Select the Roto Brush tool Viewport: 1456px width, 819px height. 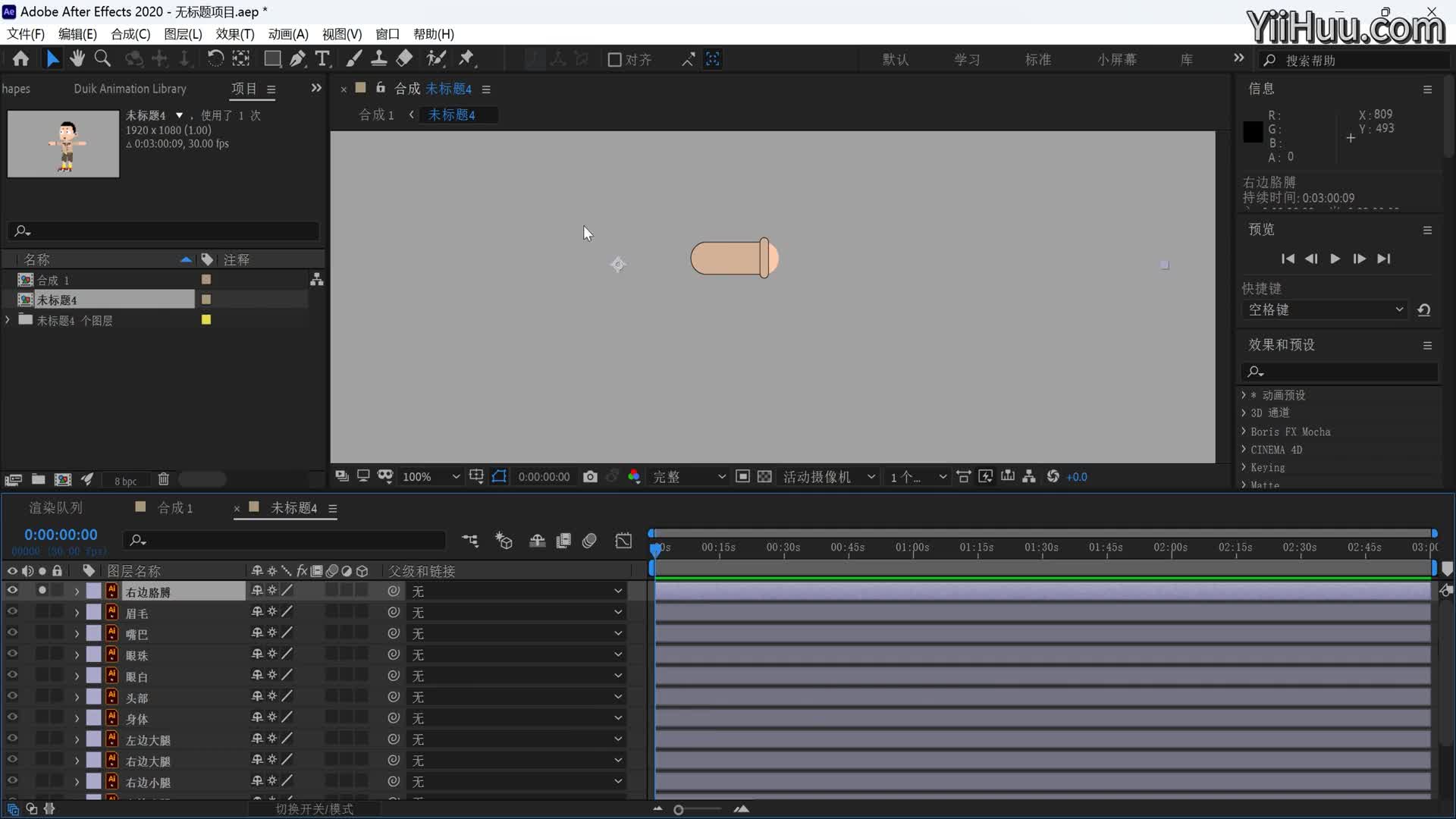click(x=436, y=59)
